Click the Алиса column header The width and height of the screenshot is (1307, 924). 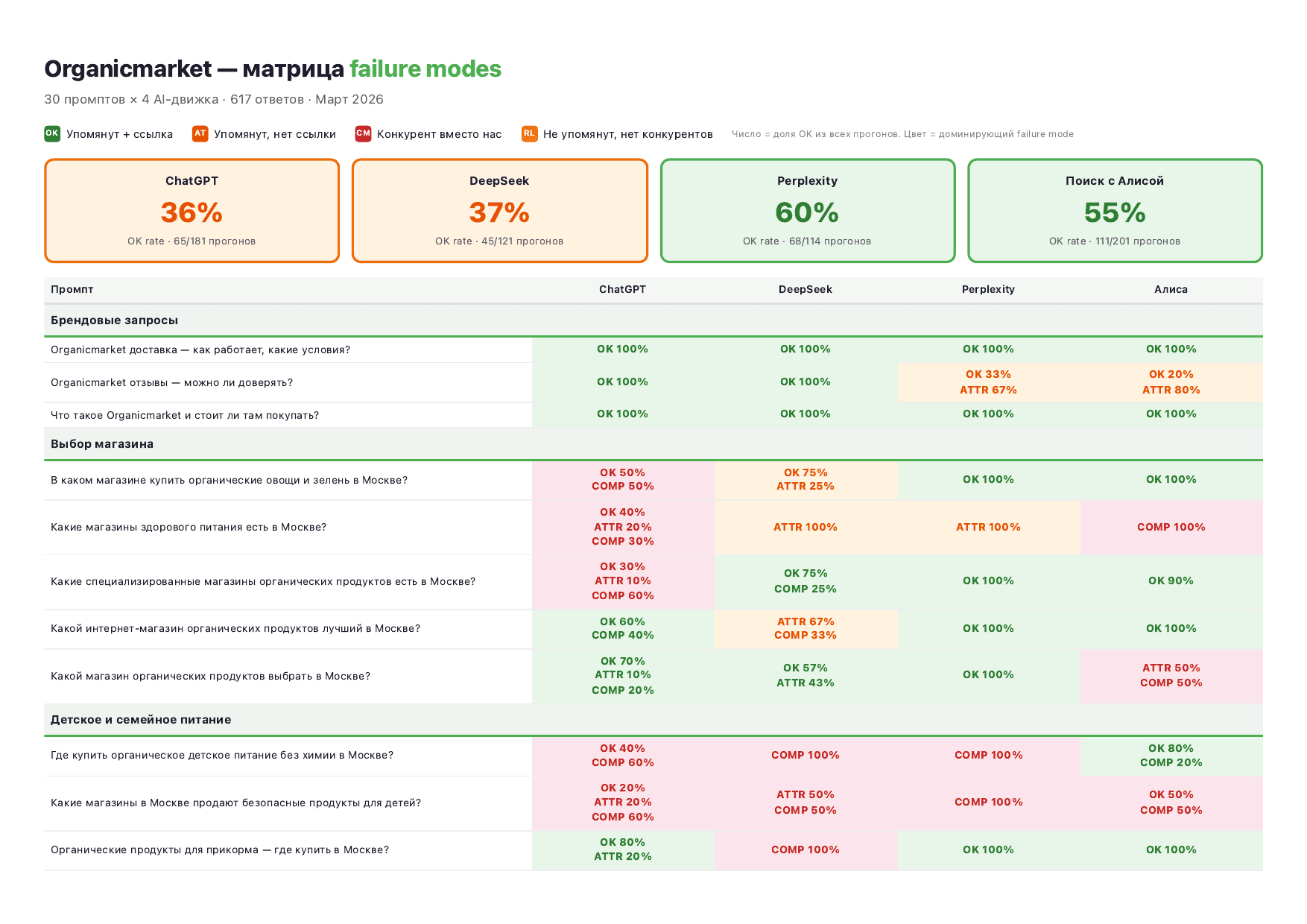pyautogui.click(x=1171, y=289)
